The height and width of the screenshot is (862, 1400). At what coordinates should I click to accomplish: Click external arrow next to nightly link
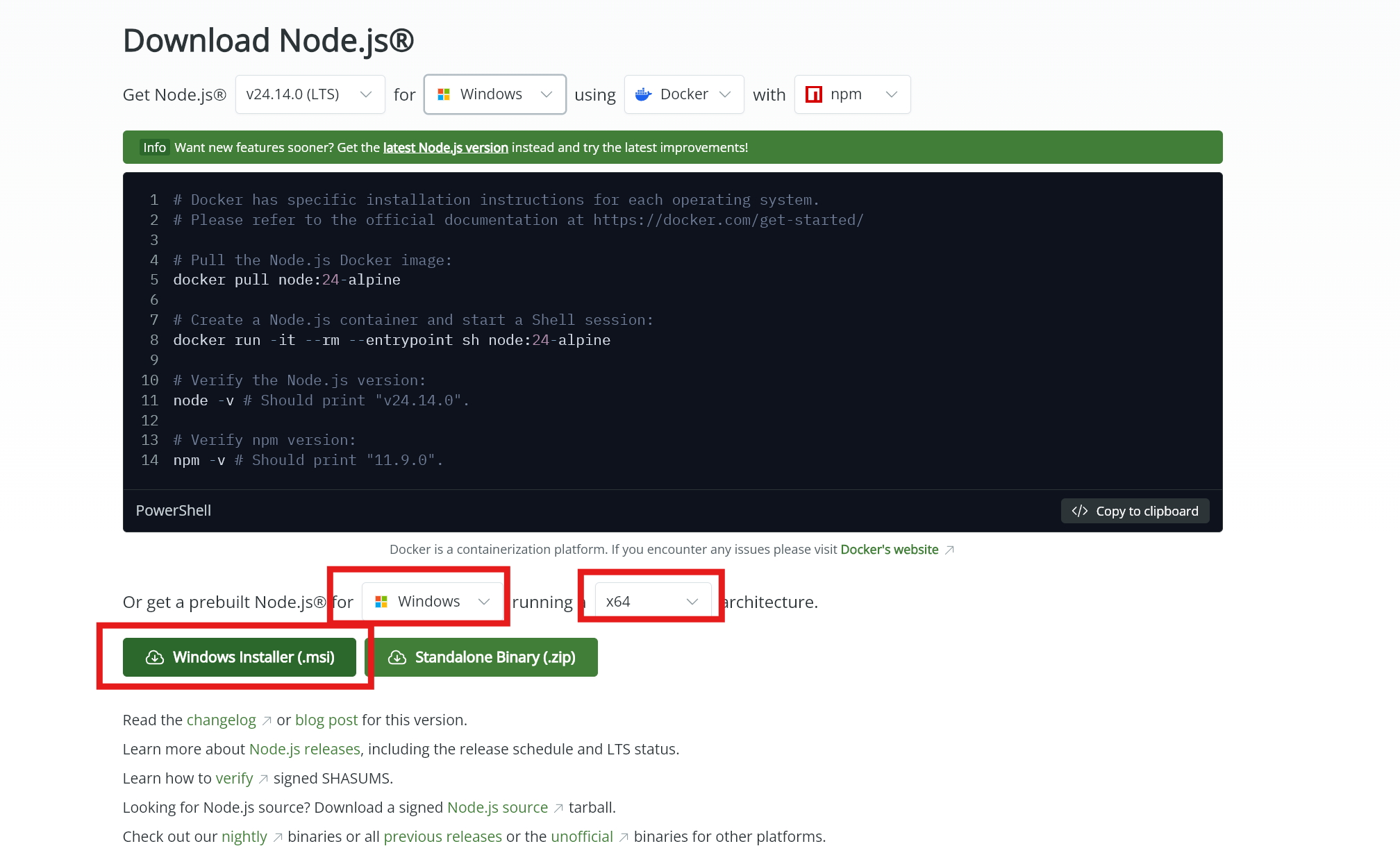pos(277,838)
